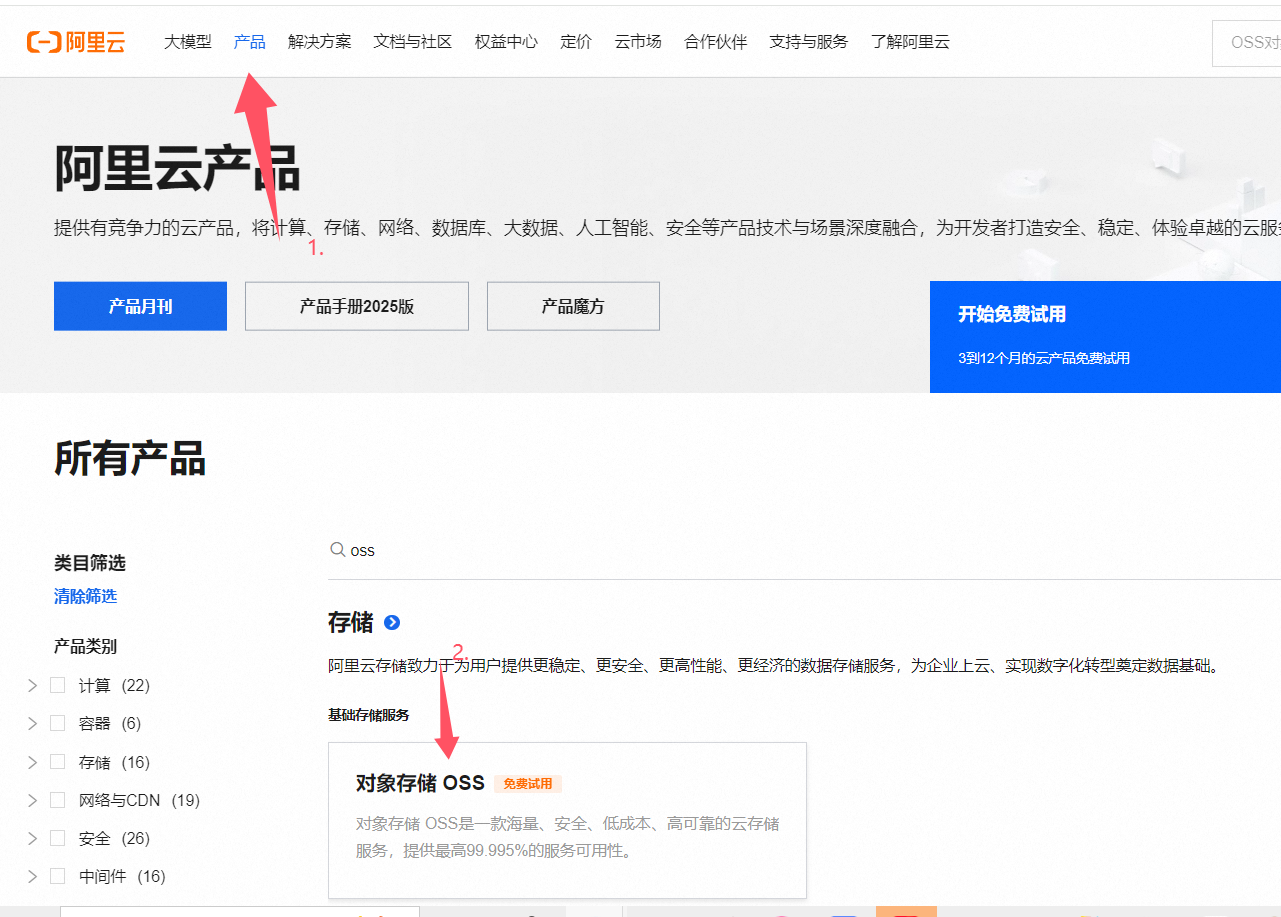Open the 支持与服务 nav menu
Screen dimensions: 1281x917
(x=809, y=42)
